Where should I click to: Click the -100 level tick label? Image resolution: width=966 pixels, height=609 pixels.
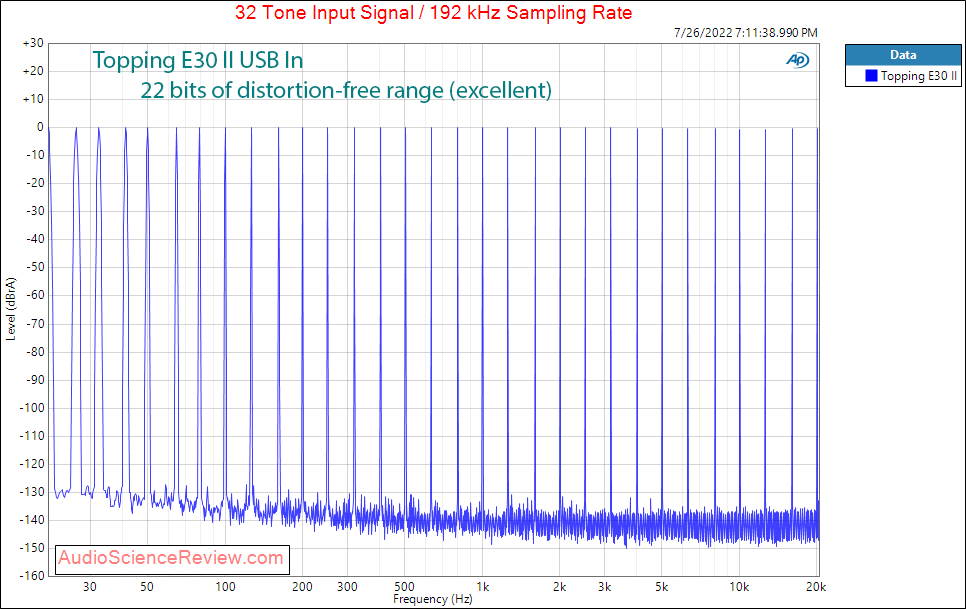click(x=31, y=408)
